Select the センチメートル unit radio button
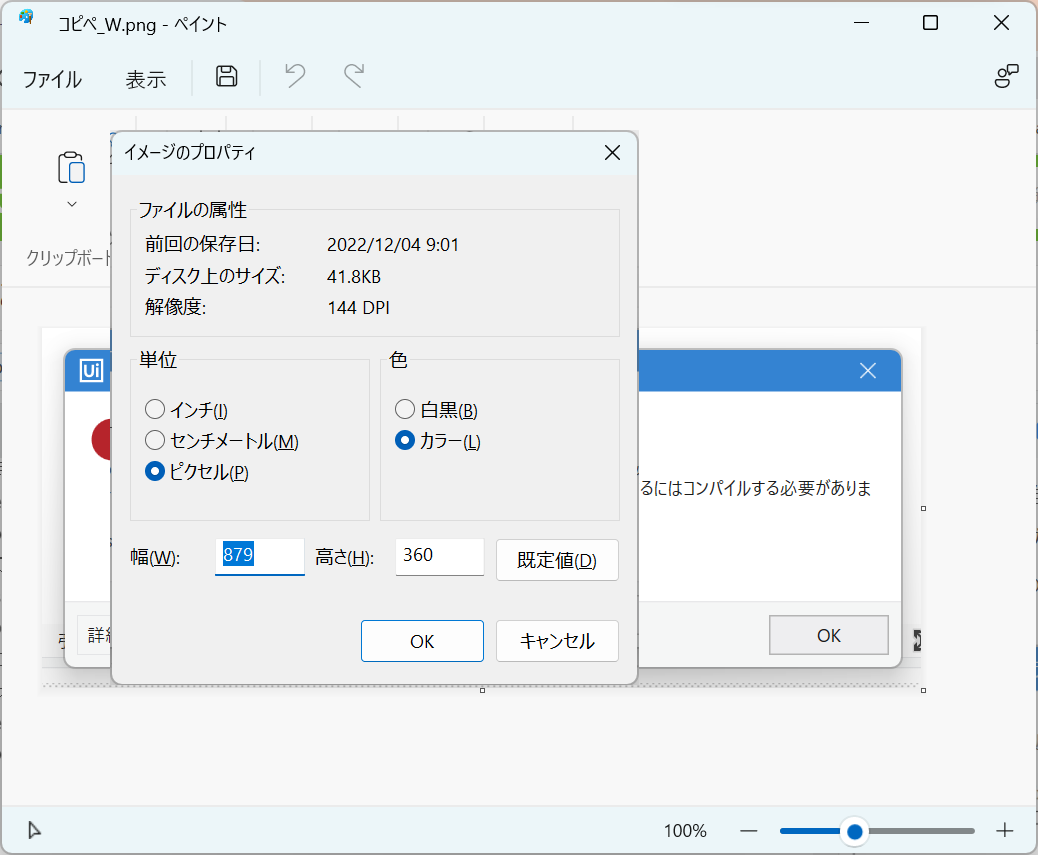The width and height of the screenshot is (1038, 855). 155,440
